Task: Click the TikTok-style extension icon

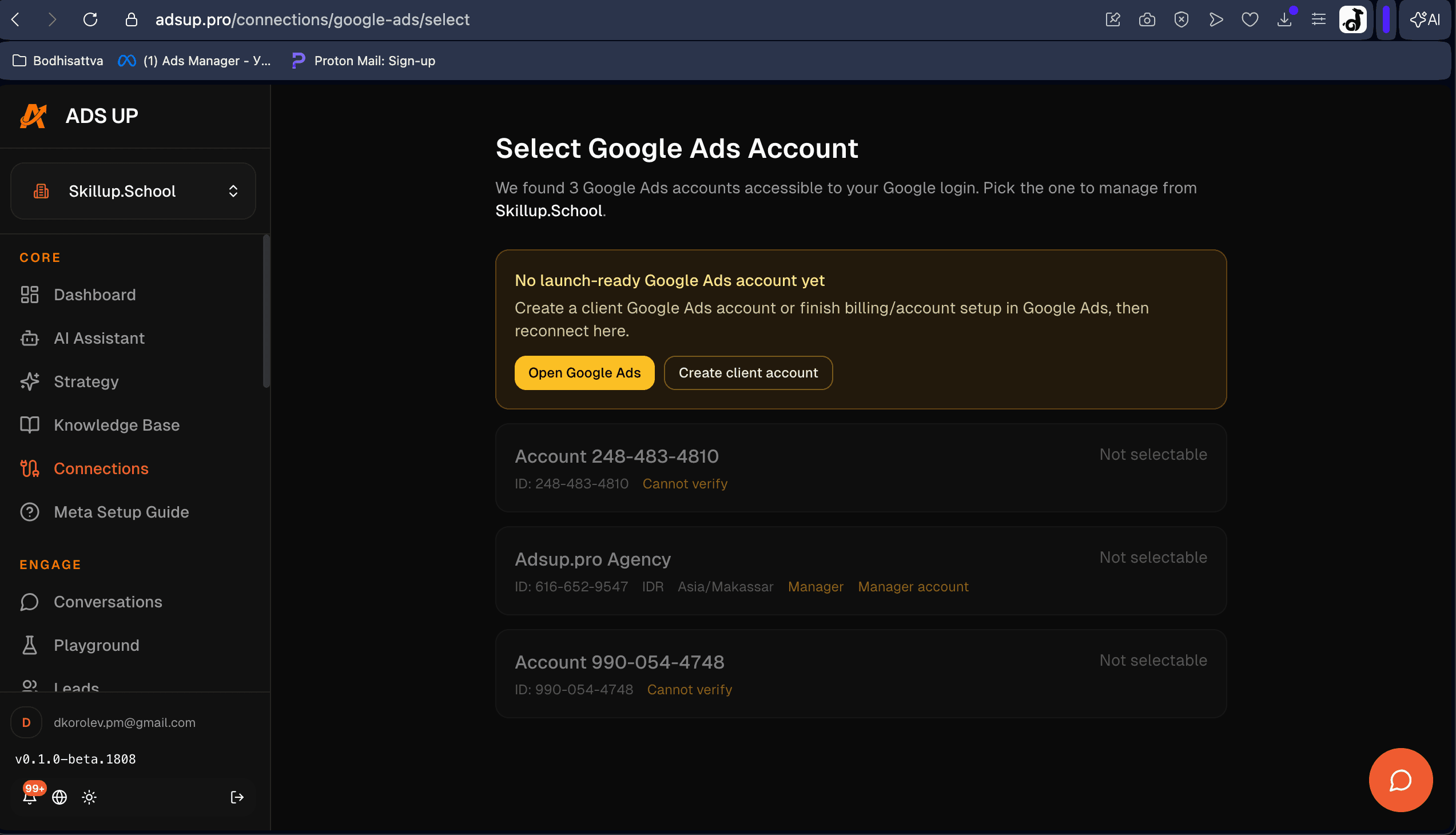Action: point(1353,19)
